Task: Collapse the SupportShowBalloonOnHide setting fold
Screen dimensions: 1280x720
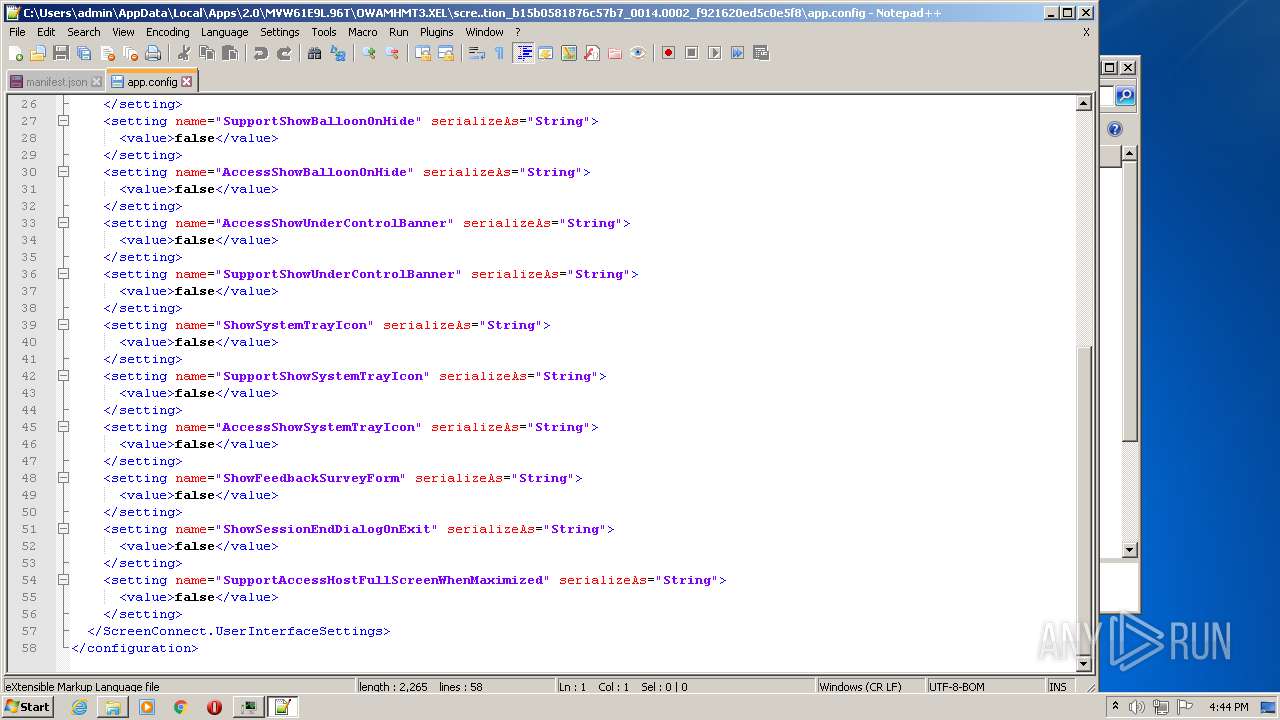Action: coord(63,121)
